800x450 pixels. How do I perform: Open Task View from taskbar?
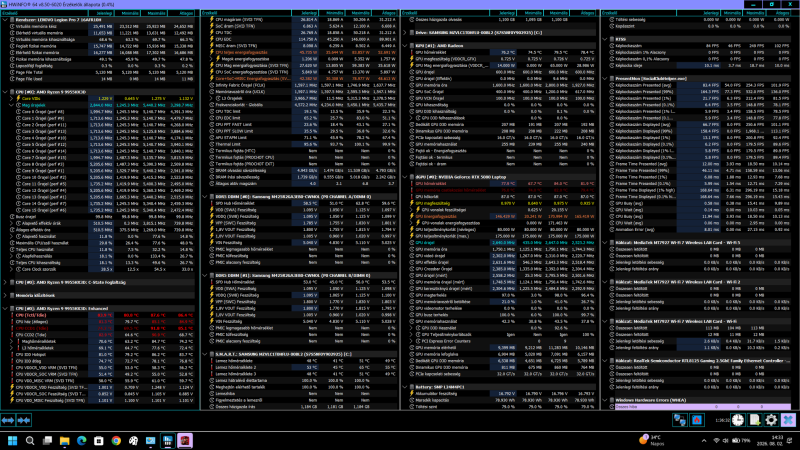click(47, 440)
